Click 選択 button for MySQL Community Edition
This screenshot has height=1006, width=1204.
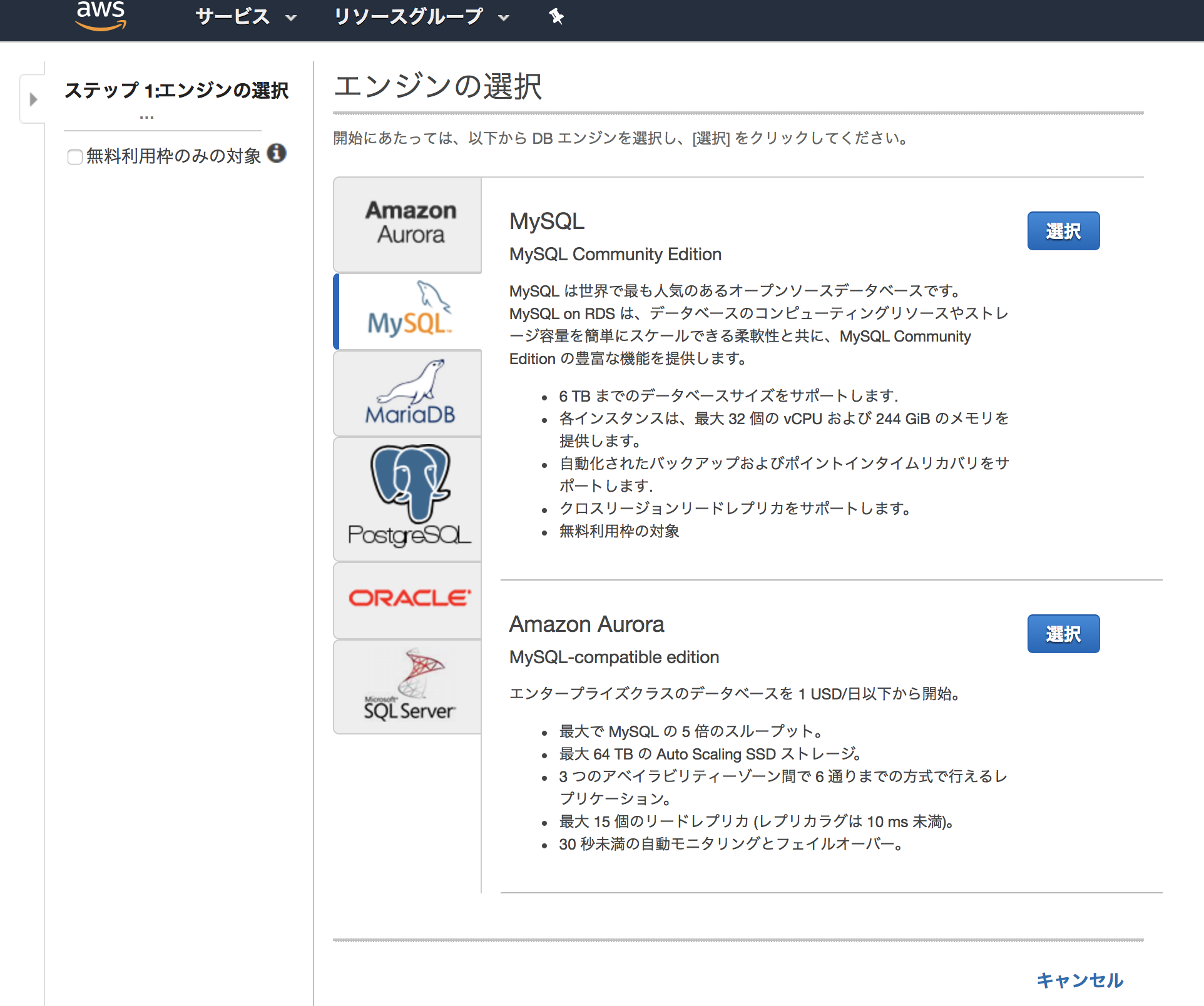1063,231
